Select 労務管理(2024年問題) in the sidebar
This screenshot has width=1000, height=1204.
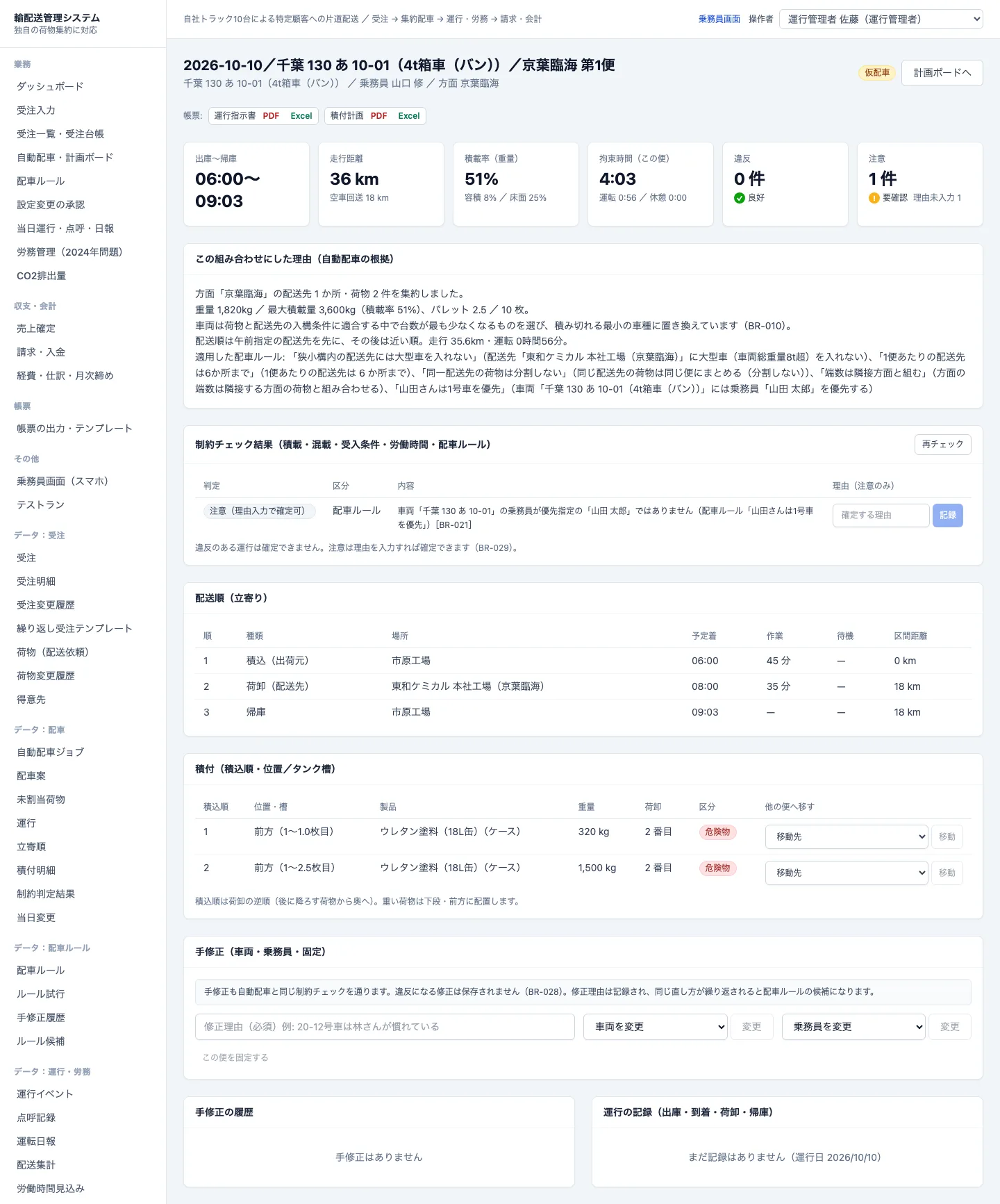tap(69, 251)
